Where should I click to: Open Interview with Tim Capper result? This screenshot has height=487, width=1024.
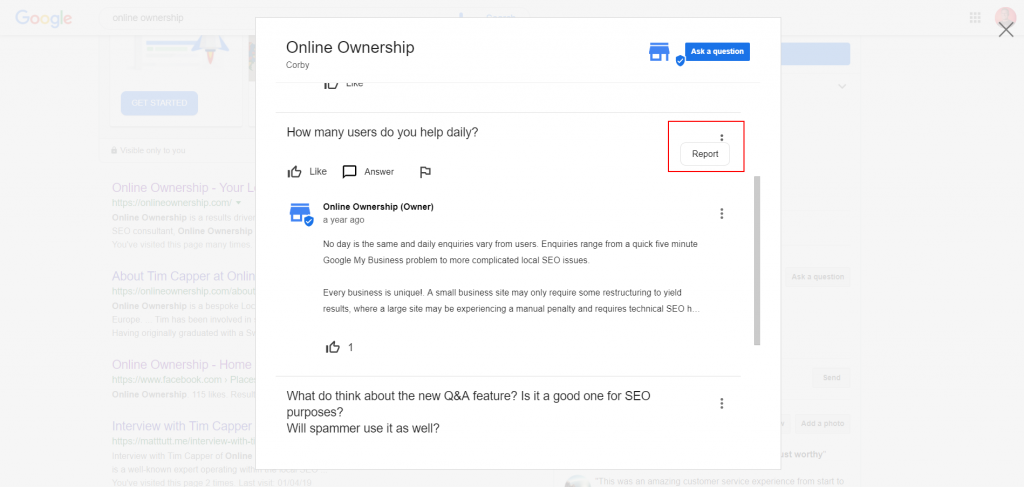pos(182,426)
